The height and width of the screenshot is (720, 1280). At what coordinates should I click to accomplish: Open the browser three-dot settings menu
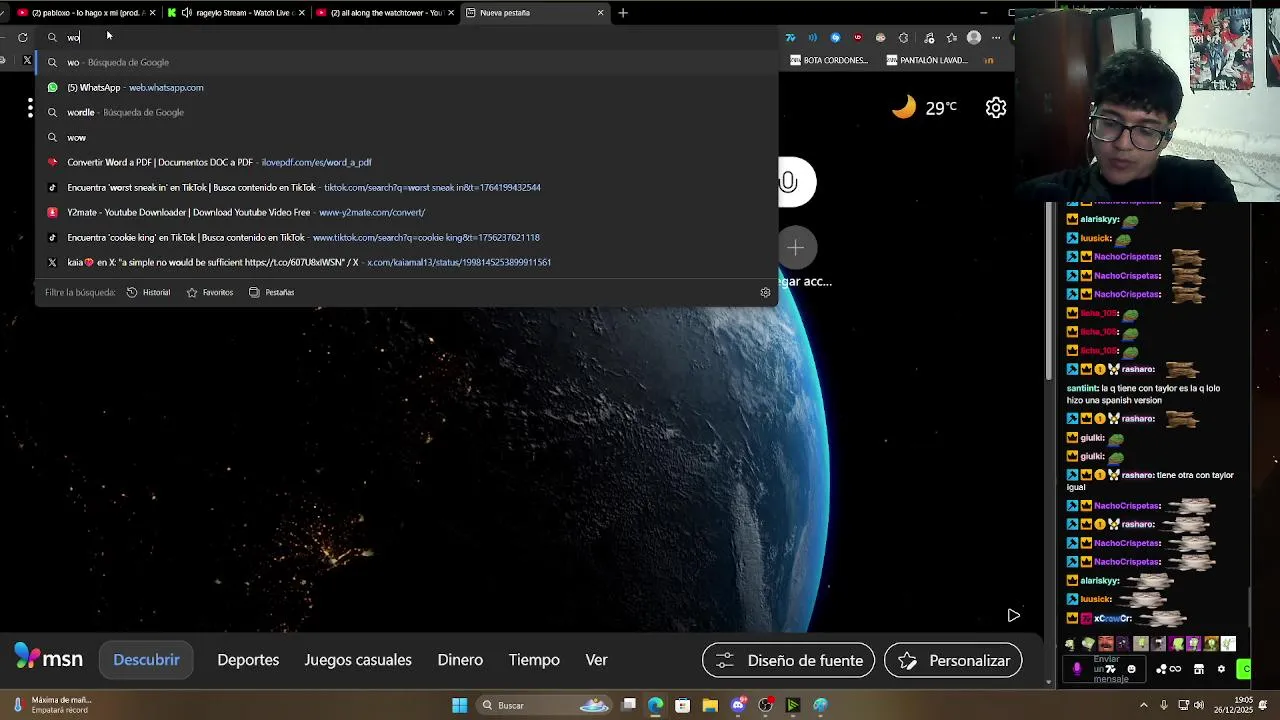coord(996,38)
